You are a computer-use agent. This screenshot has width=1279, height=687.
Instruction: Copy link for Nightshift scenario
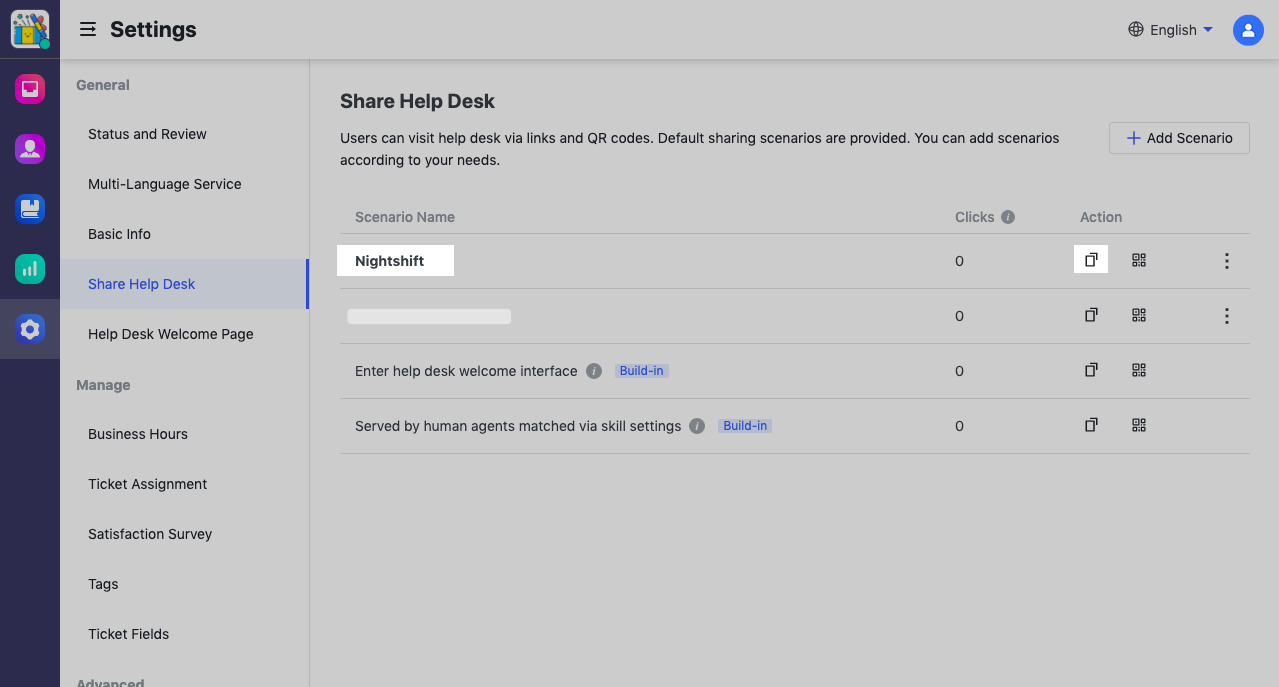(1091, 260)
